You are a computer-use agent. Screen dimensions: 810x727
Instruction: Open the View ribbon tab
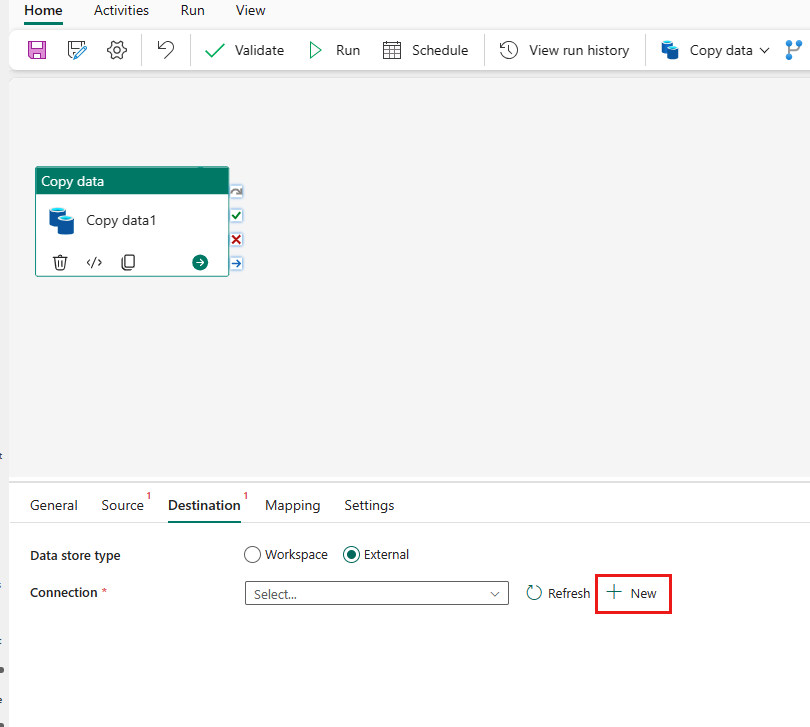click(251, 10)
